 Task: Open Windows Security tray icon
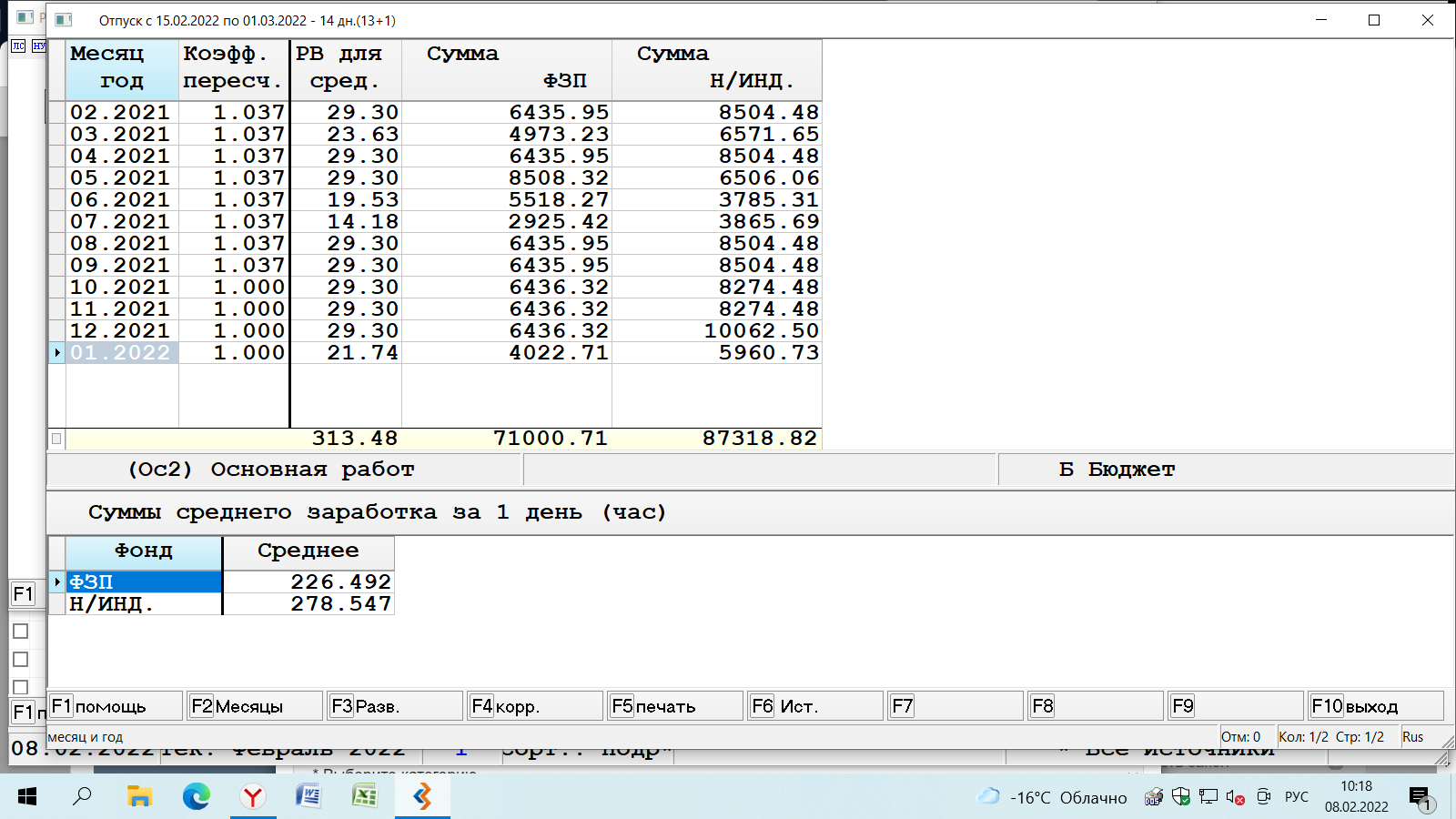click(x=1181, y=797)
